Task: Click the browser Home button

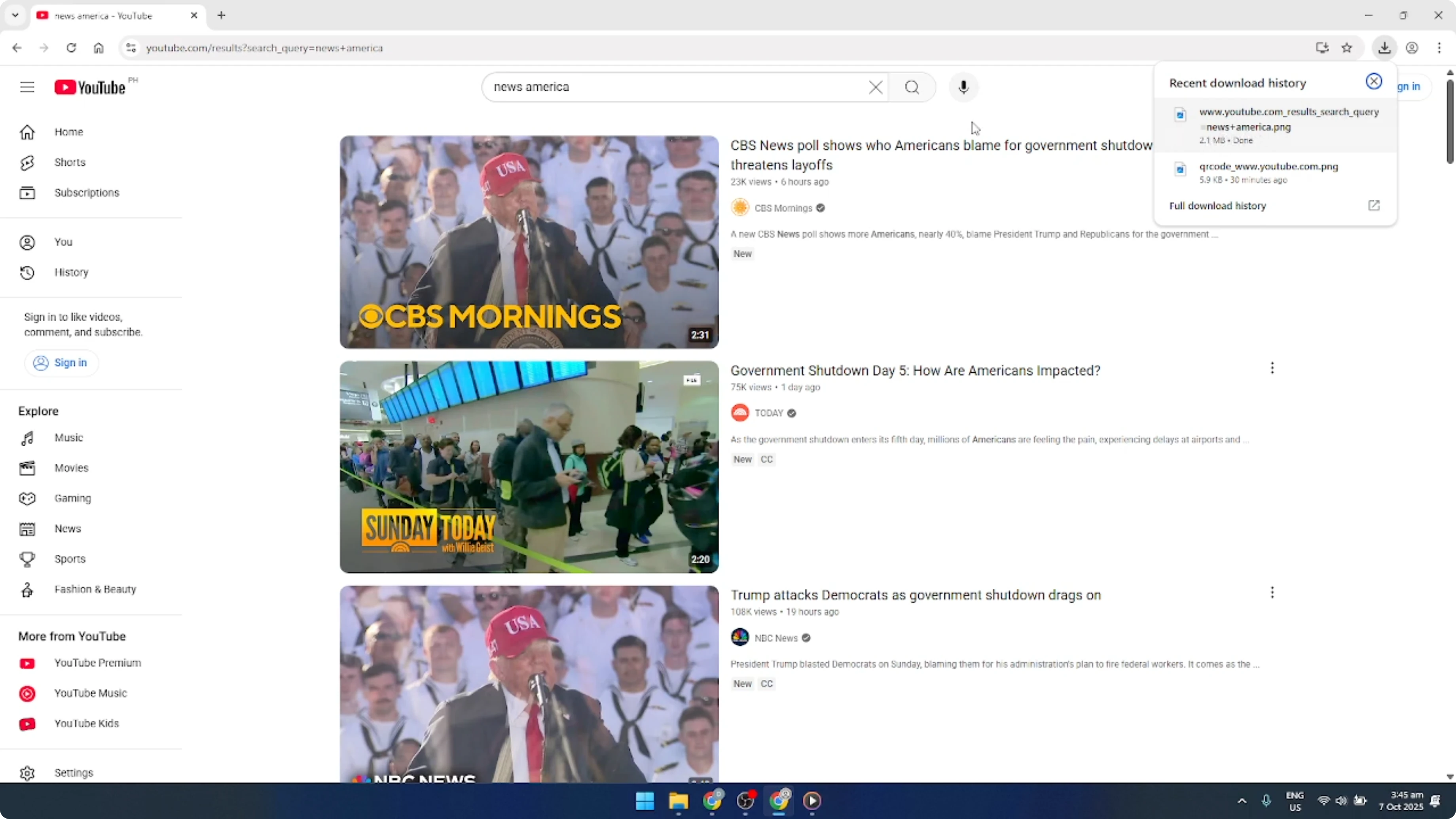Action: pyautogui.click(x=99, y=48)
